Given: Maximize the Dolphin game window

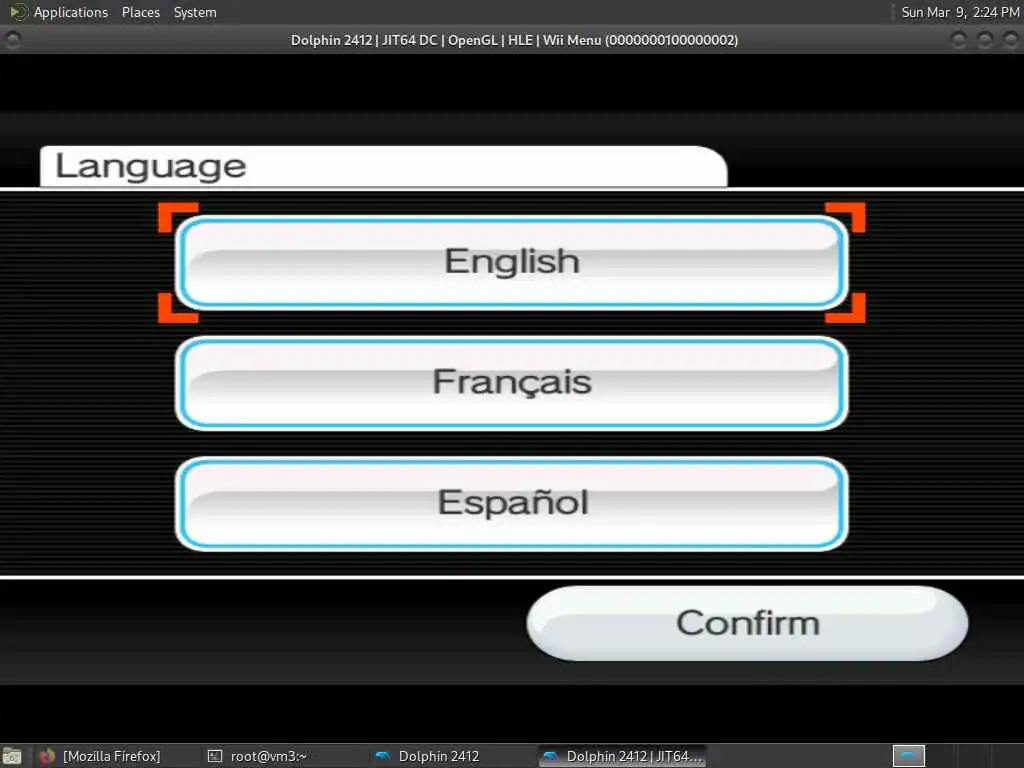Looking at the screenshot, I should [x=985, y=40].
